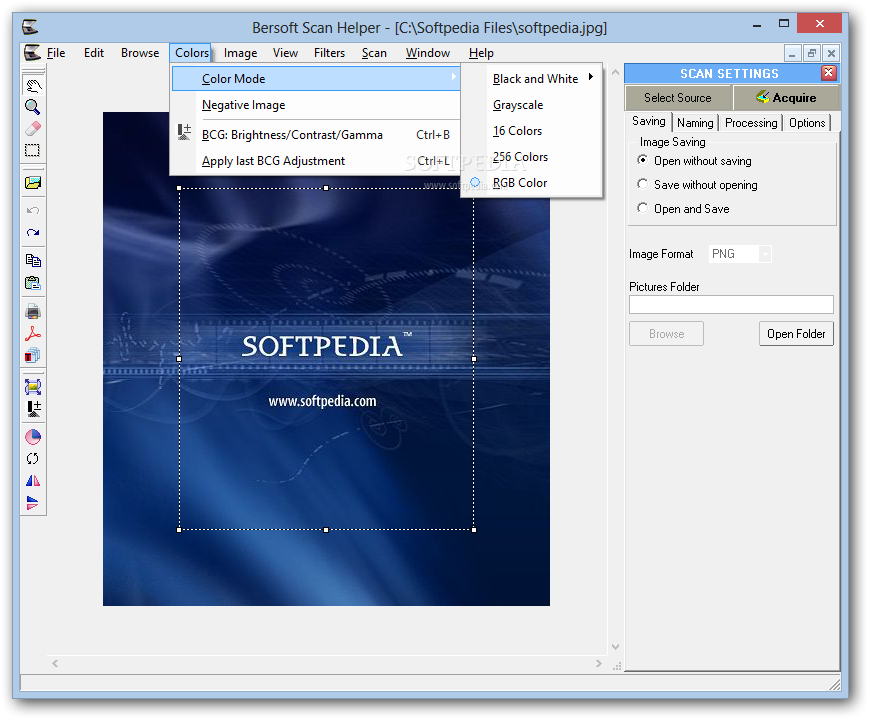Click the Pictures Folder input field

(731, 304)
